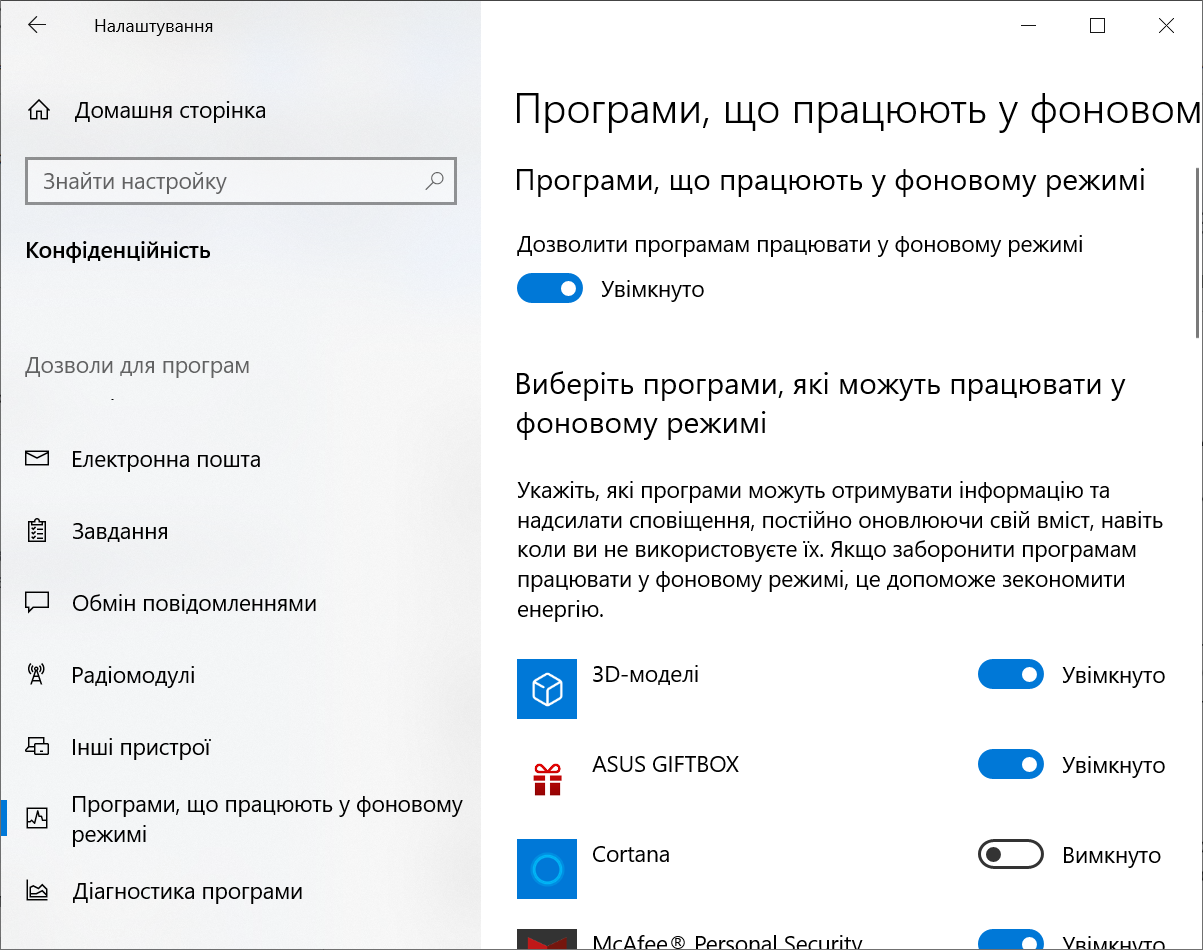Disable background mode for 3D-моделі
Image resolution: width=1203 pixels, height=950 pixels.
pos(1010,675)
